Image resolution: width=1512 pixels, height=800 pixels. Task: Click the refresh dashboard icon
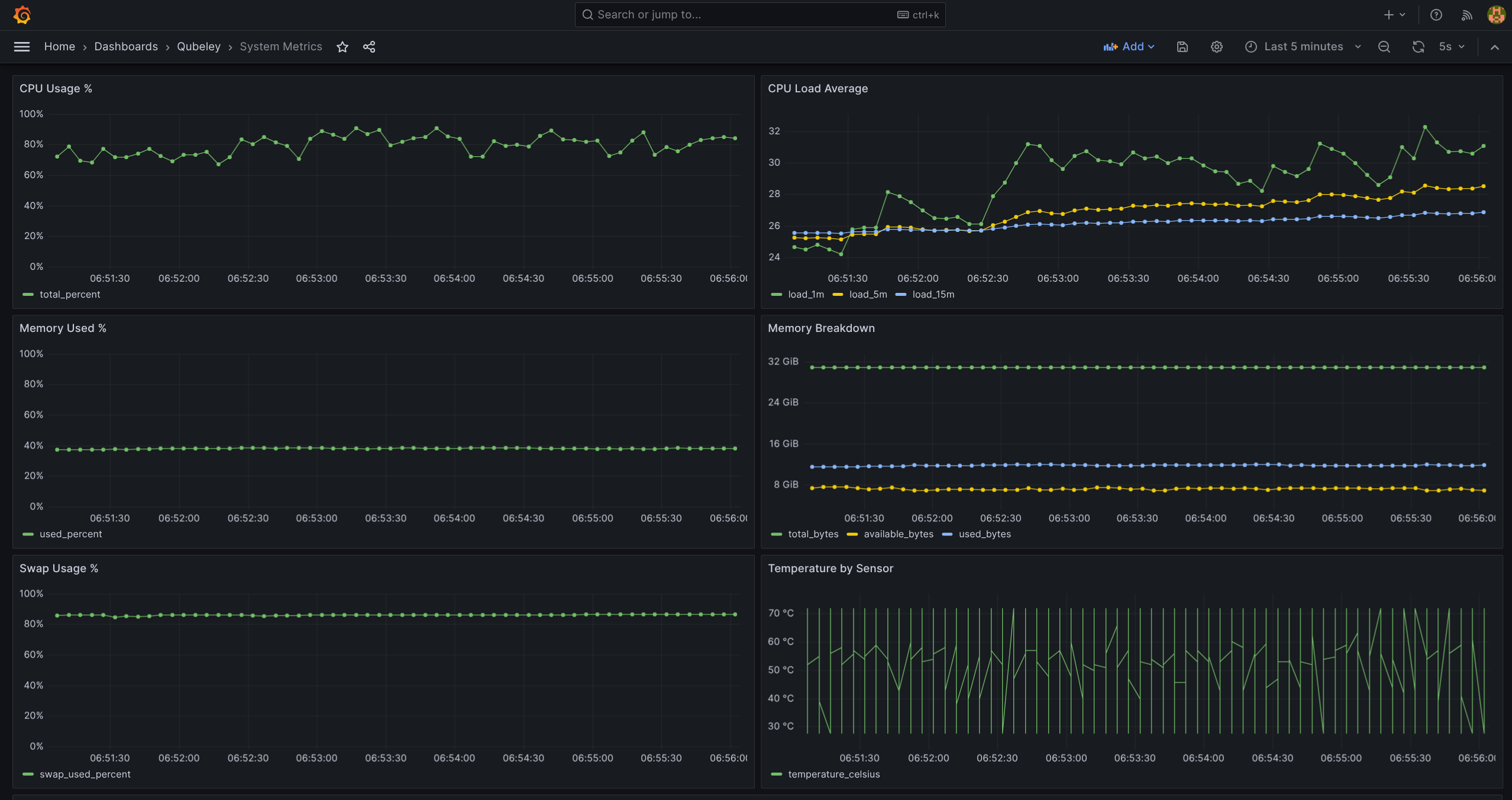tap(1418, 47)
